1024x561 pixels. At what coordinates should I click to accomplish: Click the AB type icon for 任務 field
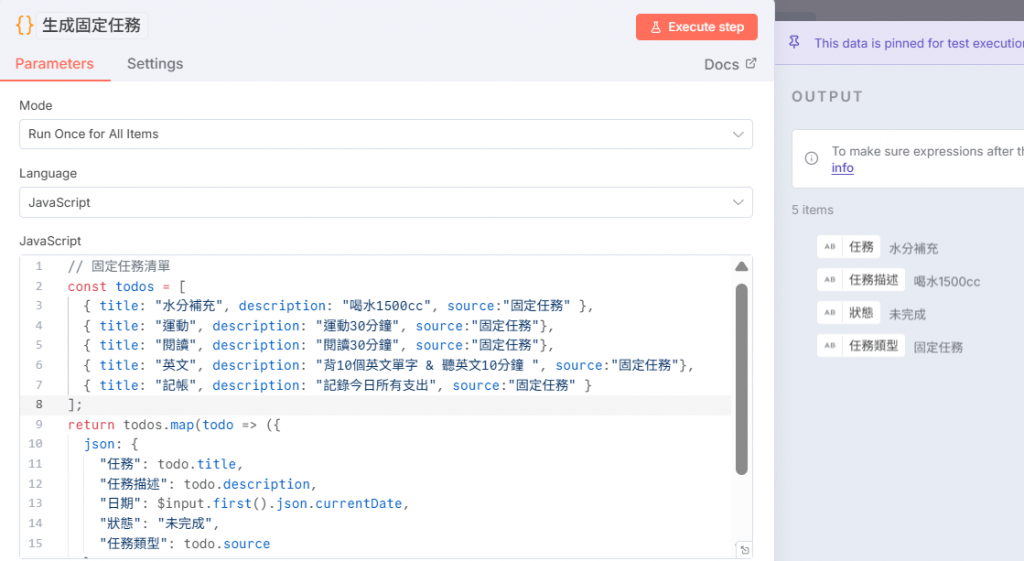point(829,247)
